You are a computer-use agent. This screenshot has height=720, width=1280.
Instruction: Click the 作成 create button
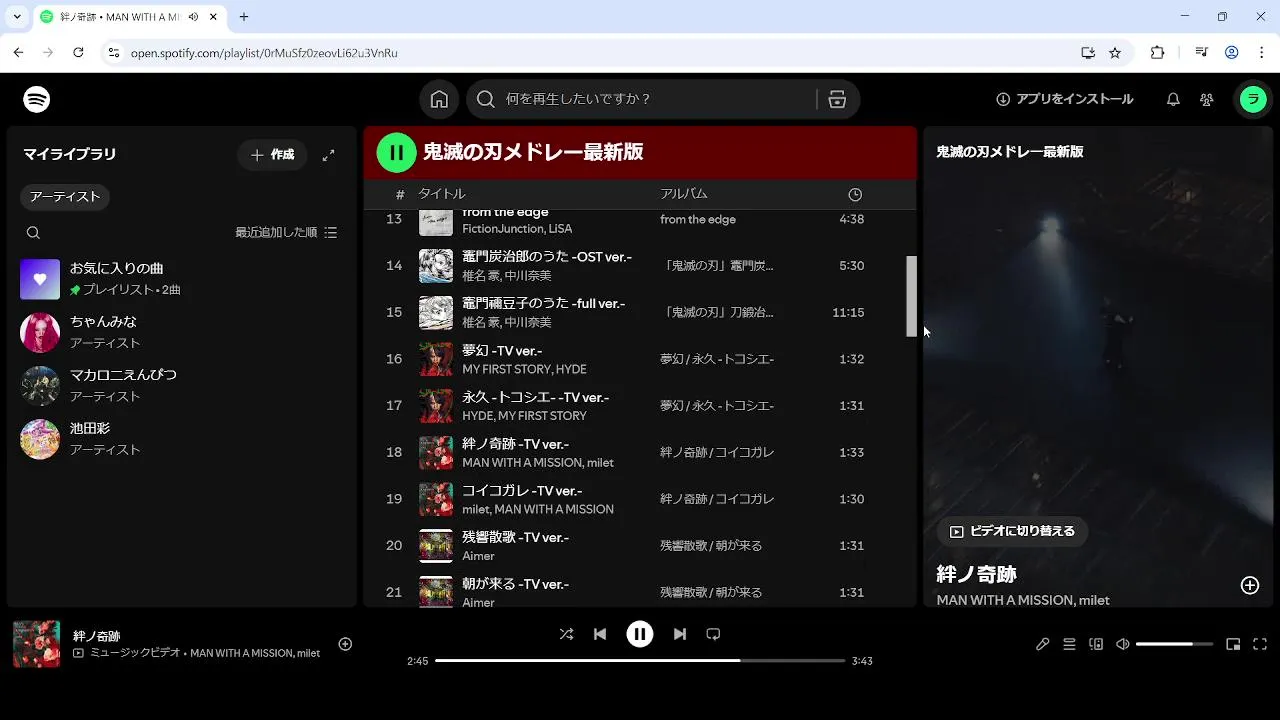(x=272, y=155)
